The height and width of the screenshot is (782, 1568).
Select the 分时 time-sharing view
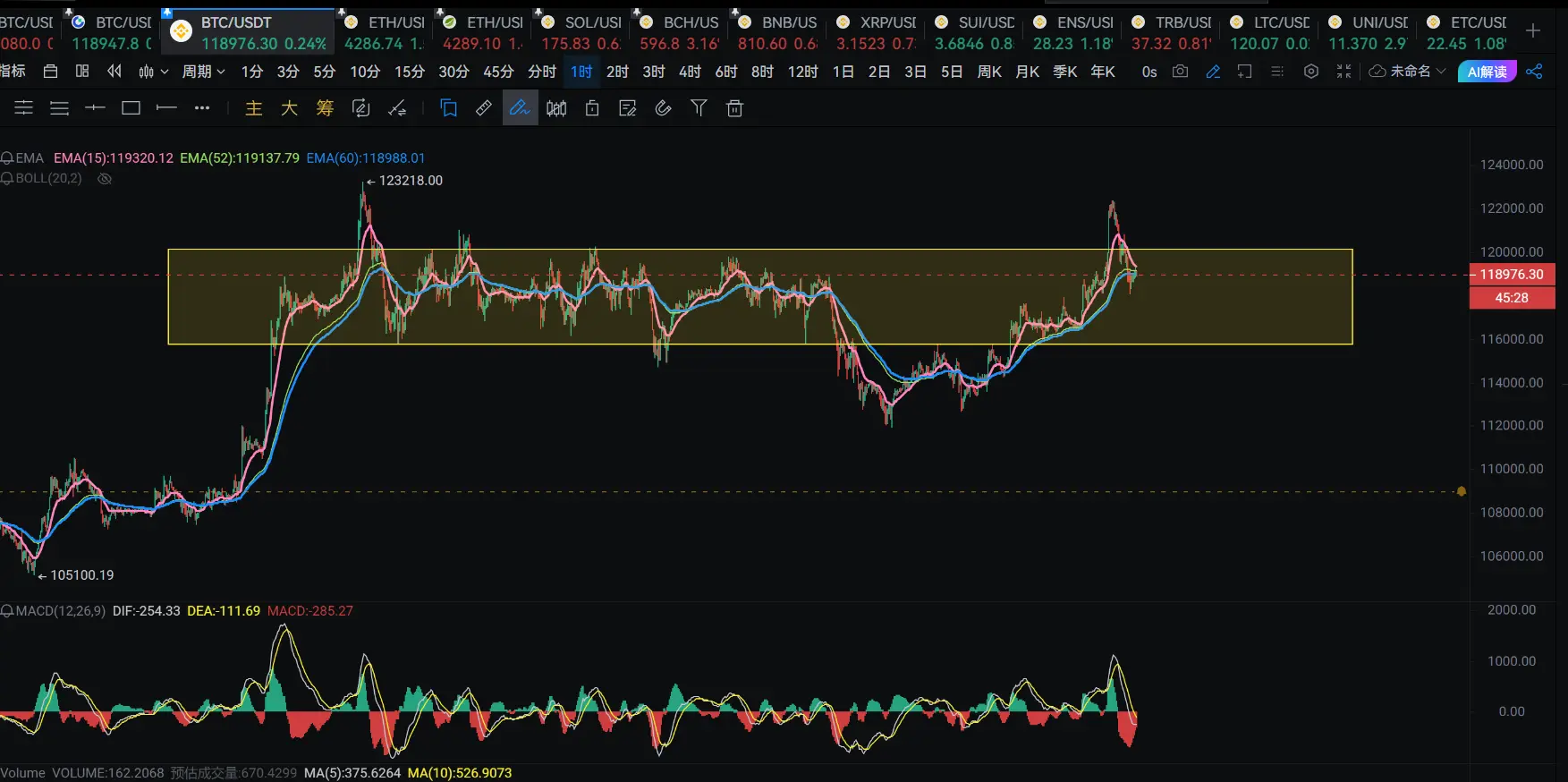(x=542, y=72)
